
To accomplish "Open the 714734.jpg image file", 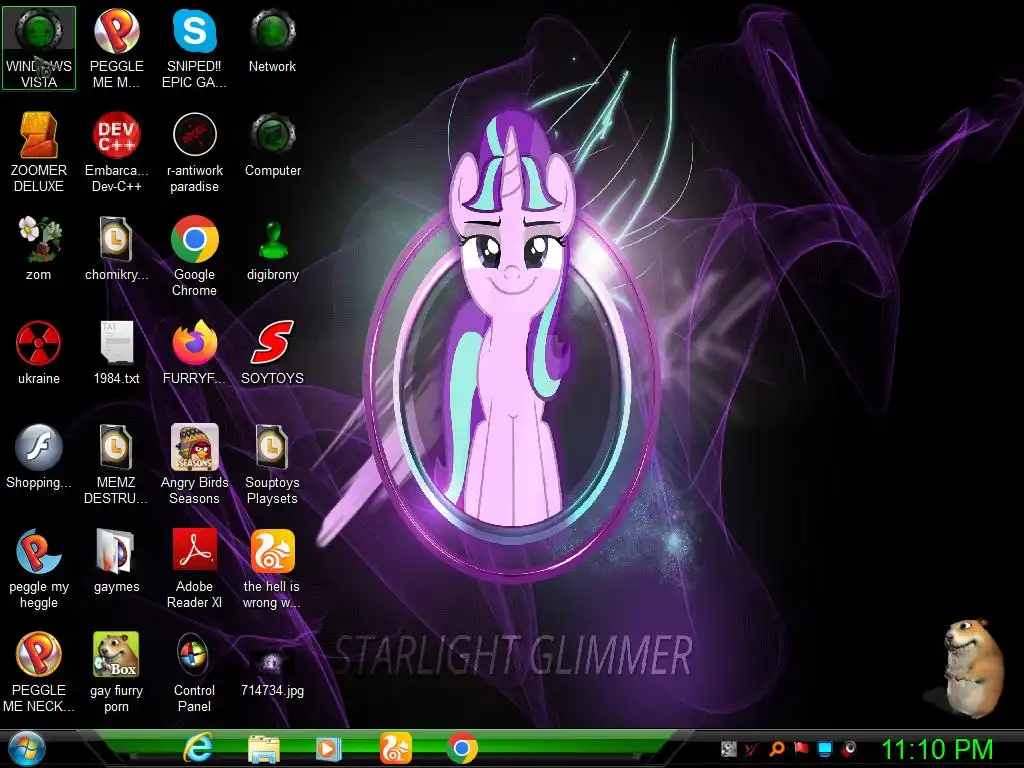I will tap(272, 672).
